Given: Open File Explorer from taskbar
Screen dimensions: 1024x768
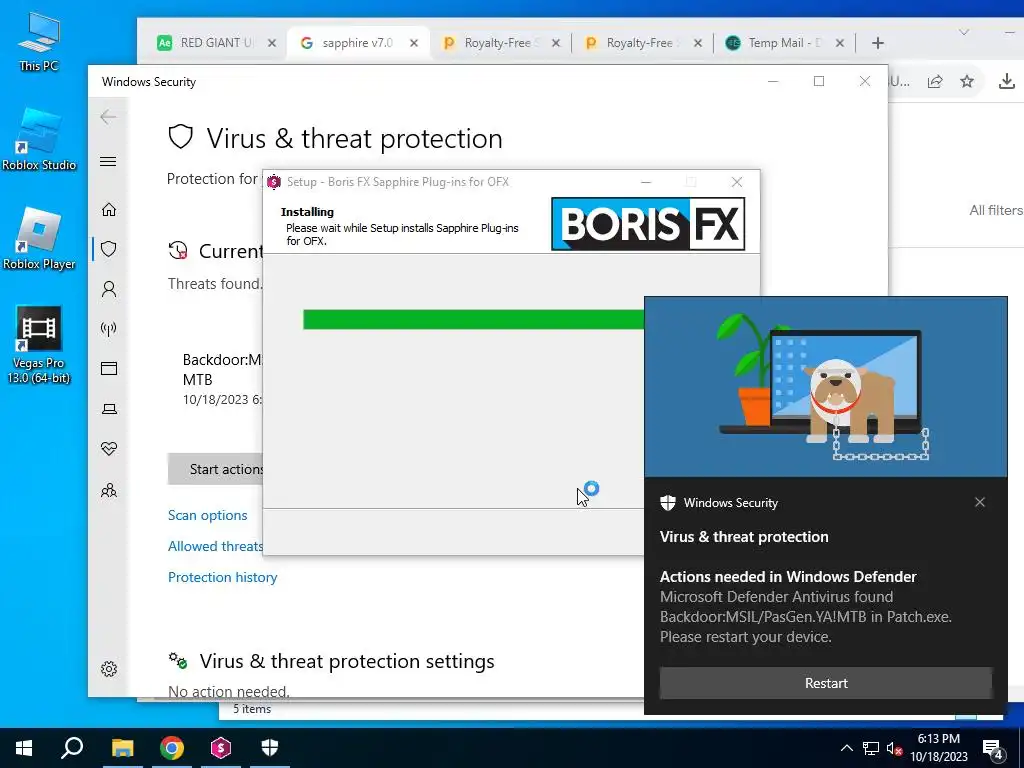Looking at the screenshot, I should pos(122,748).
